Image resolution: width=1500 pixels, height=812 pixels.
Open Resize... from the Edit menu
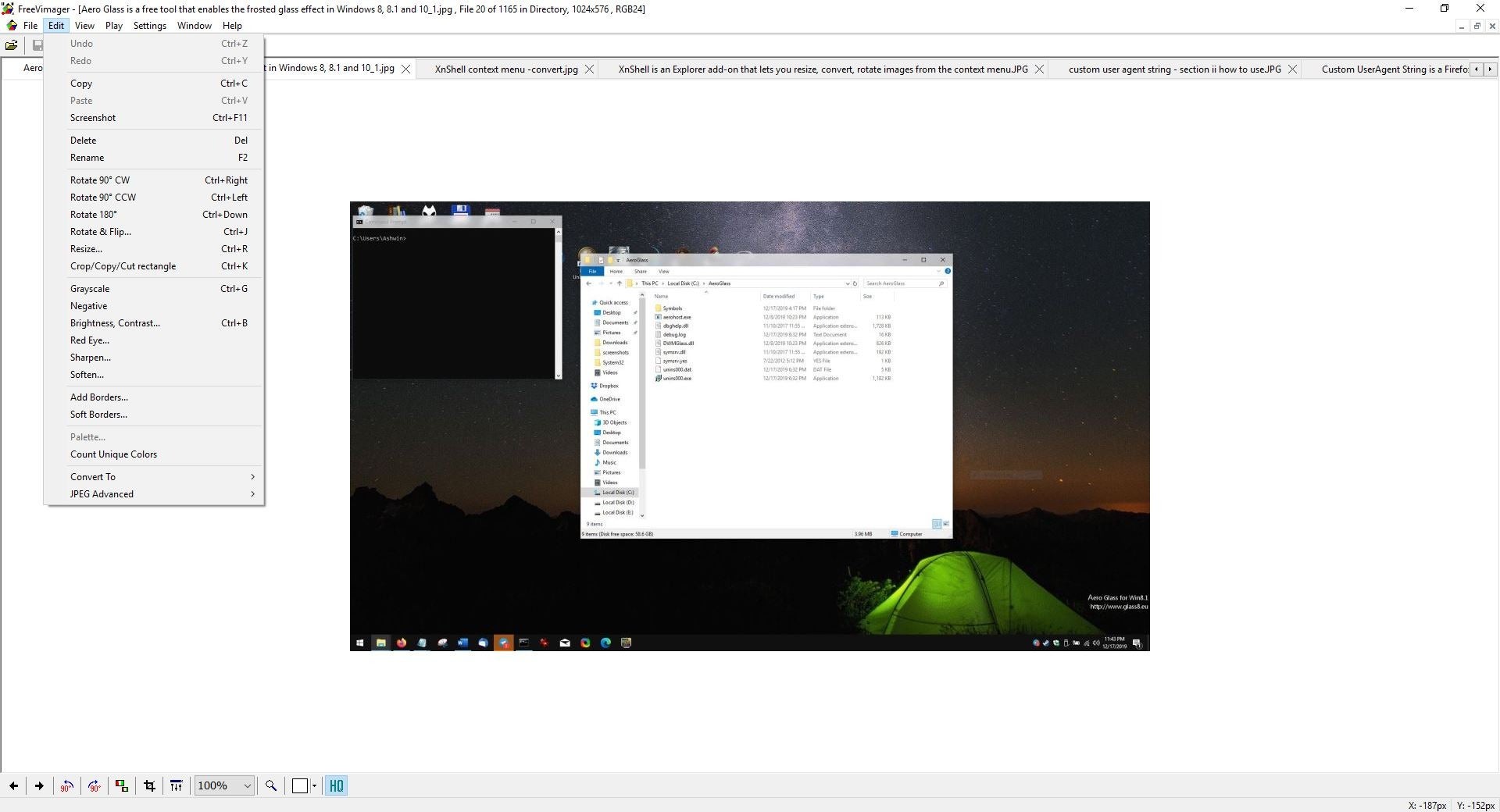(x=155, y=249)
